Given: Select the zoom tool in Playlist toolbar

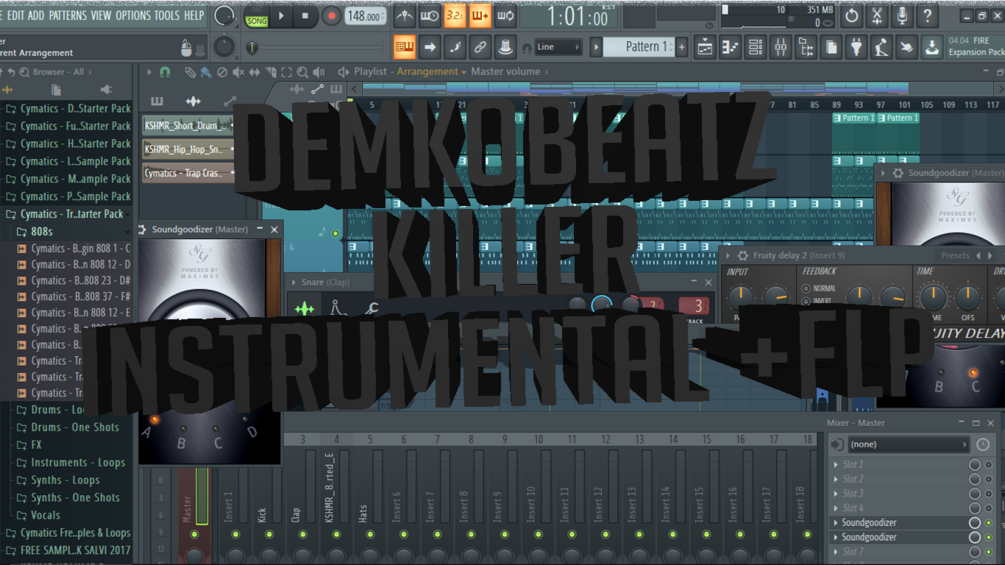Looking at the screenshot, I should 303,72.
